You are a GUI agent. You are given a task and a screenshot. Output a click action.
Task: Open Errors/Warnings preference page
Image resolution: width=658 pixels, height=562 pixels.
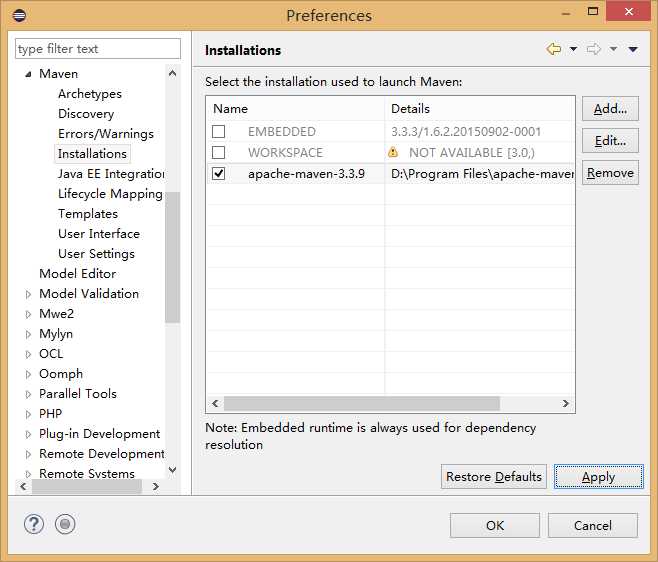[106, 133]
